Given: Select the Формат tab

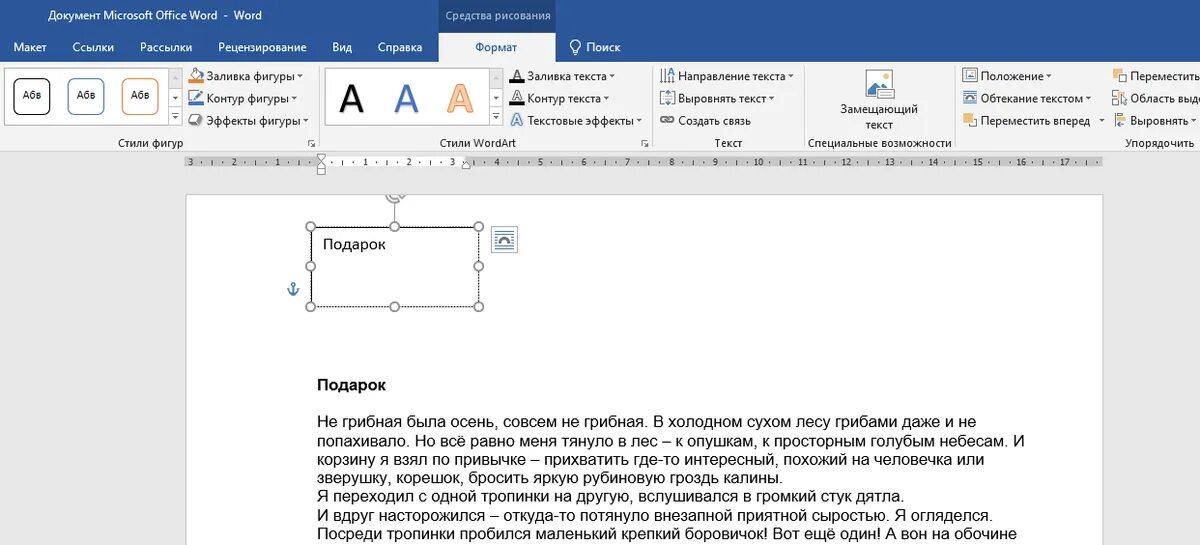Looking at the screenshot, I should [497, 47].
